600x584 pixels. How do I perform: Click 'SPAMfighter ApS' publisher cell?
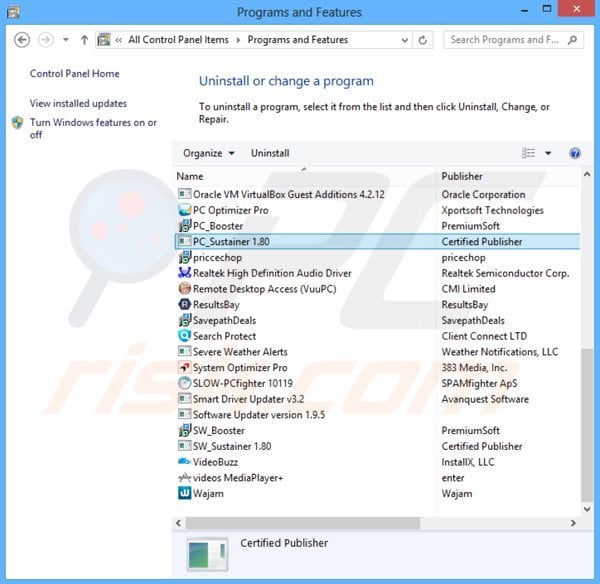[479, 383]
